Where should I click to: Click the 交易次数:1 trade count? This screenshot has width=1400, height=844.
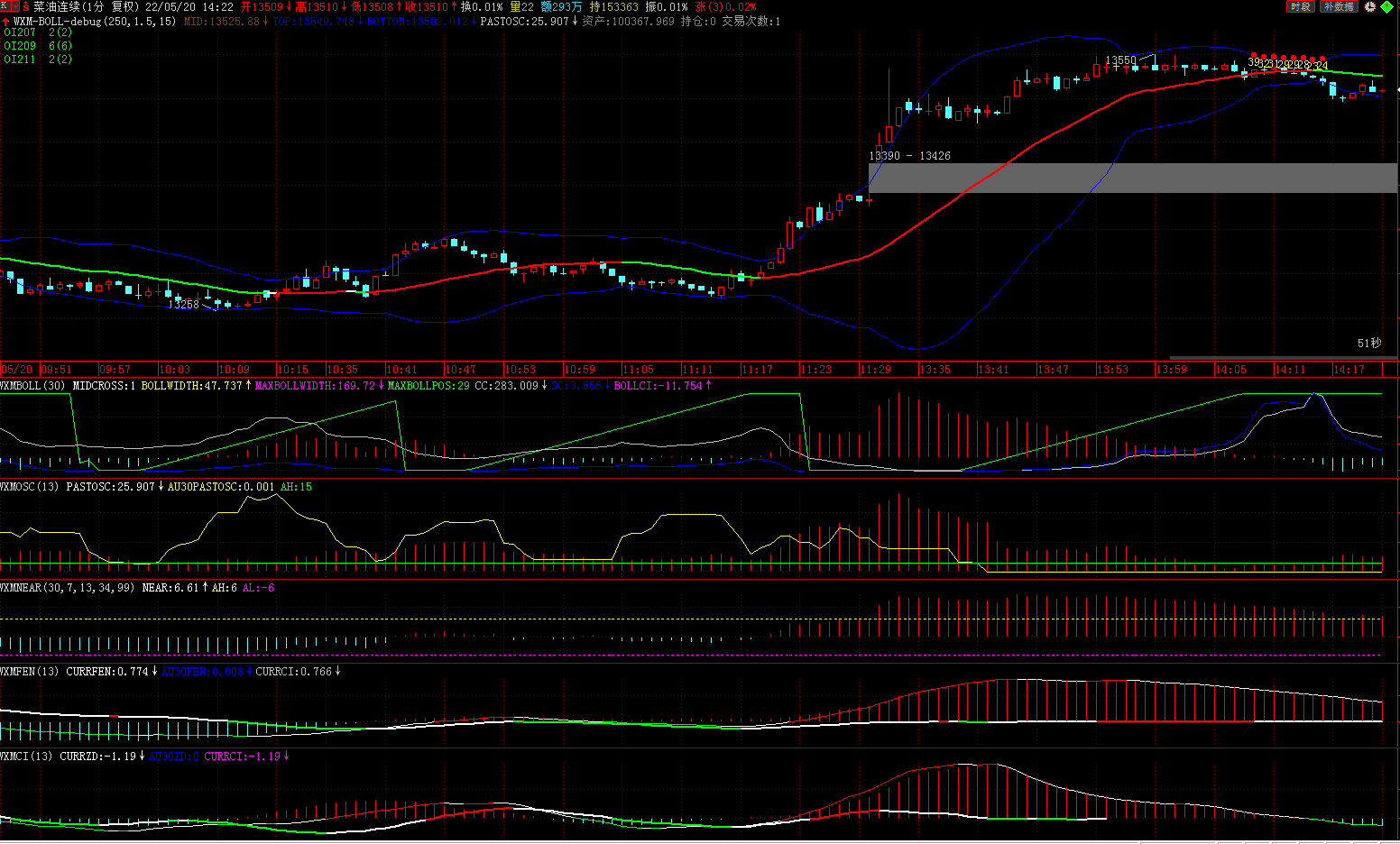(x=751, y=21)
